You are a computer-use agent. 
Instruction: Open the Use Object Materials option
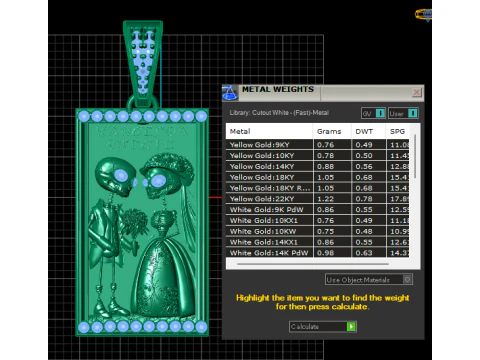pos(369,279)
